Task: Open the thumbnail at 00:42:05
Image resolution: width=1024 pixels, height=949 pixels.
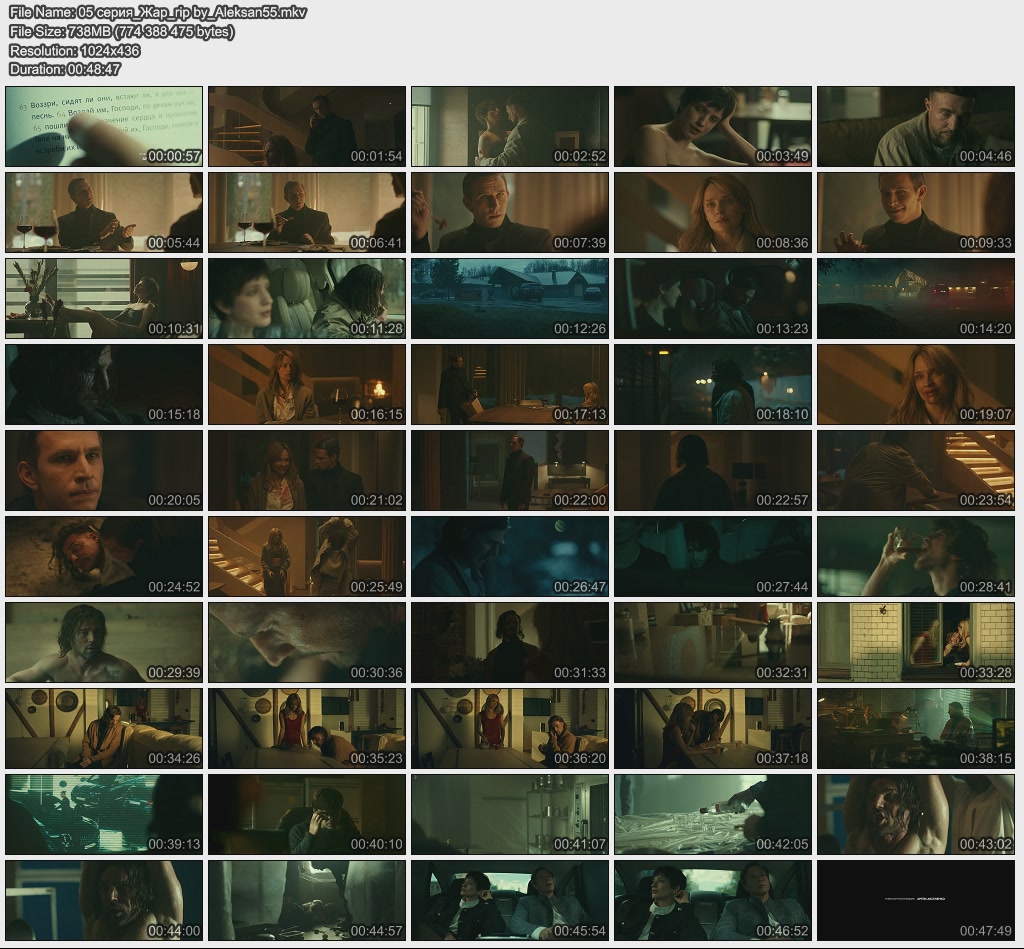Action: (713, 814)
